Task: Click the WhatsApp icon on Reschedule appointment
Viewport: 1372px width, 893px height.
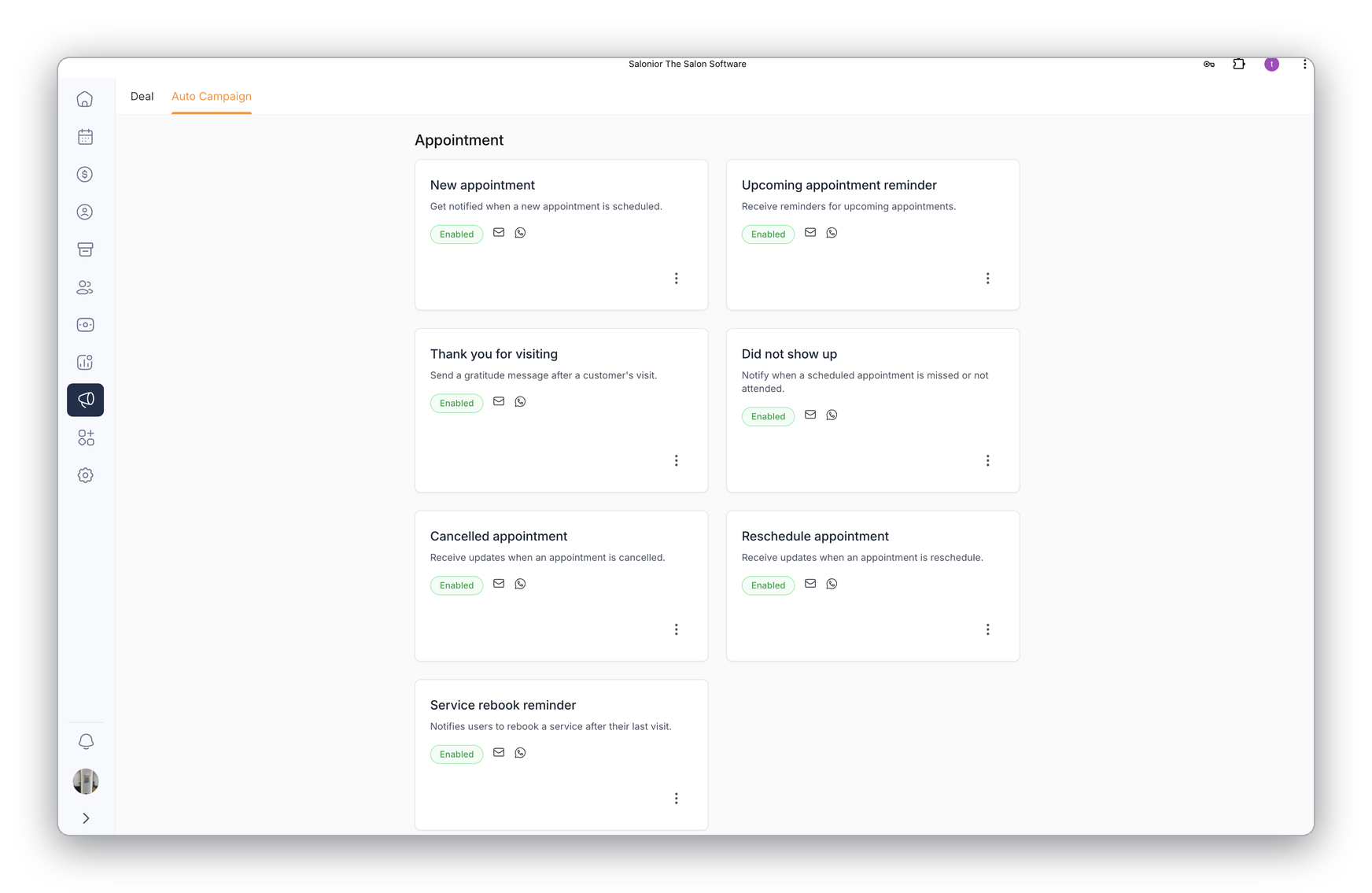Action: point(832,584)
